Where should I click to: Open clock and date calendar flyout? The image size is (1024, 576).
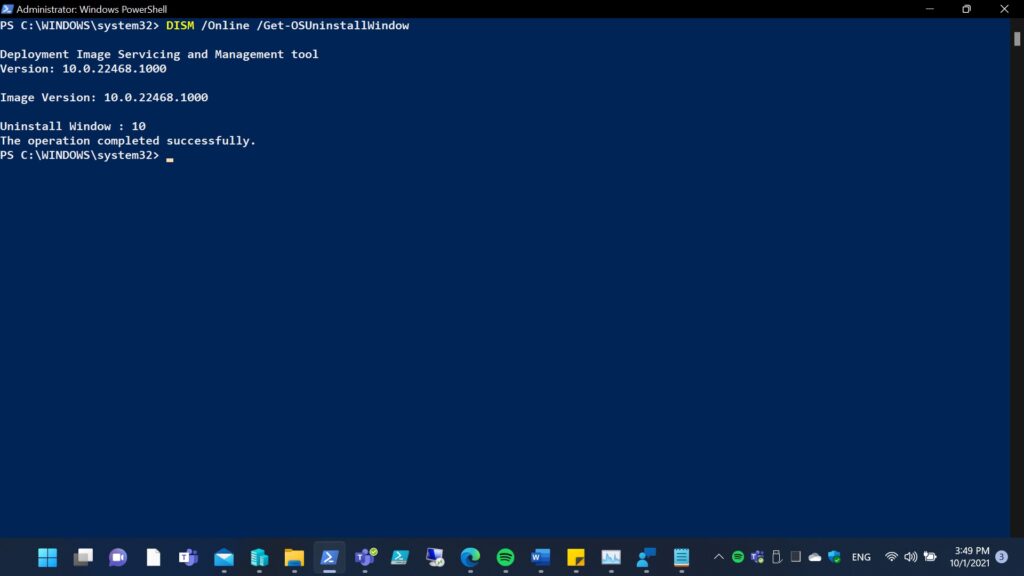click(x=969, y=557)
